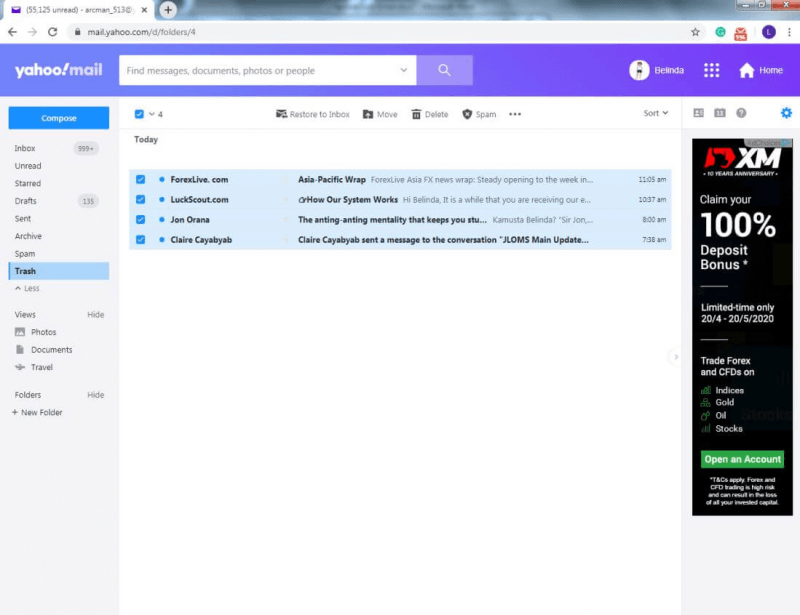Open the Sort dropdown

point(656,113)
